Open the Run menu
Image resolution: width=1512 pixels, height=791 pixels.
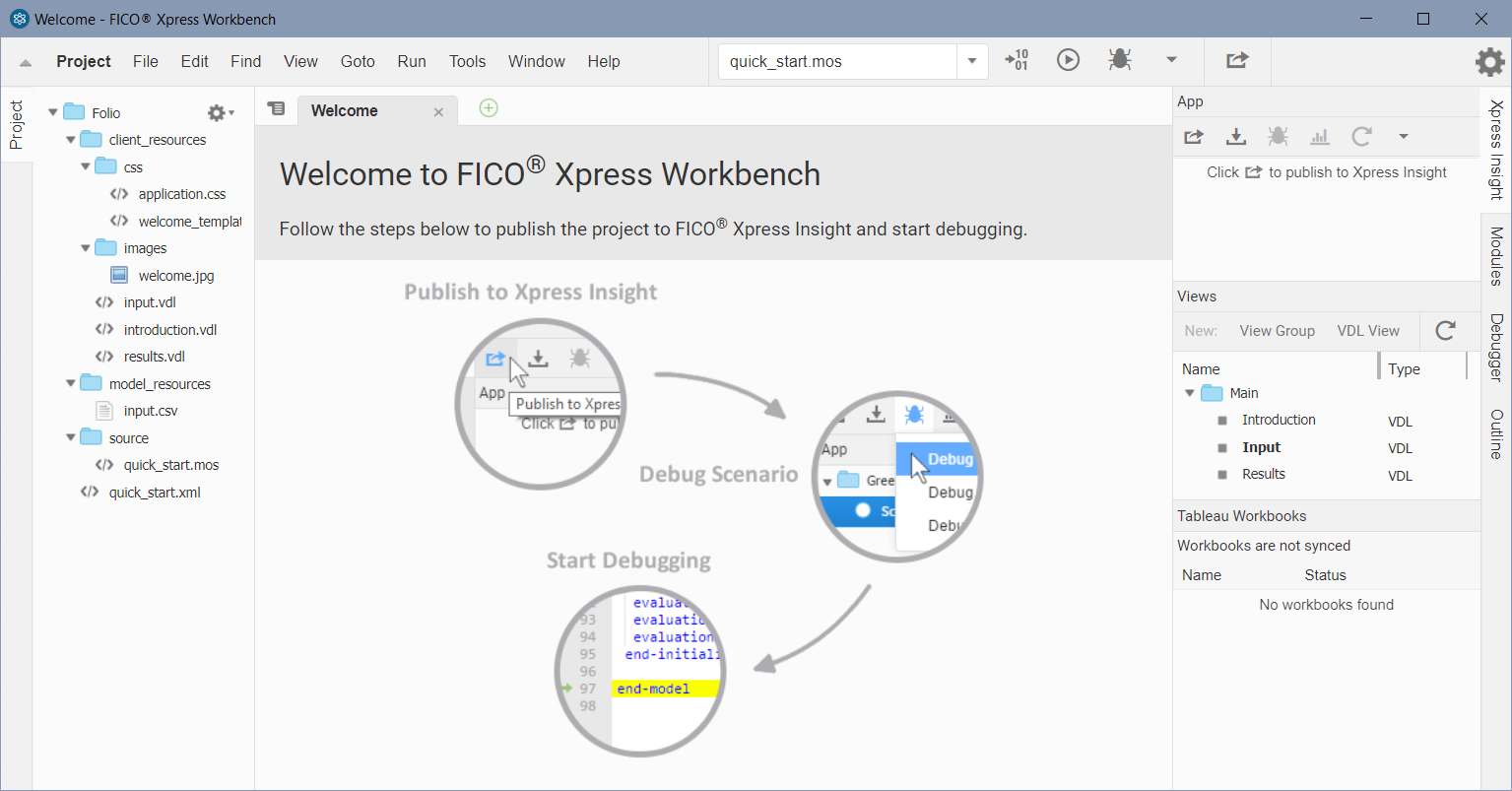(412, 61)
